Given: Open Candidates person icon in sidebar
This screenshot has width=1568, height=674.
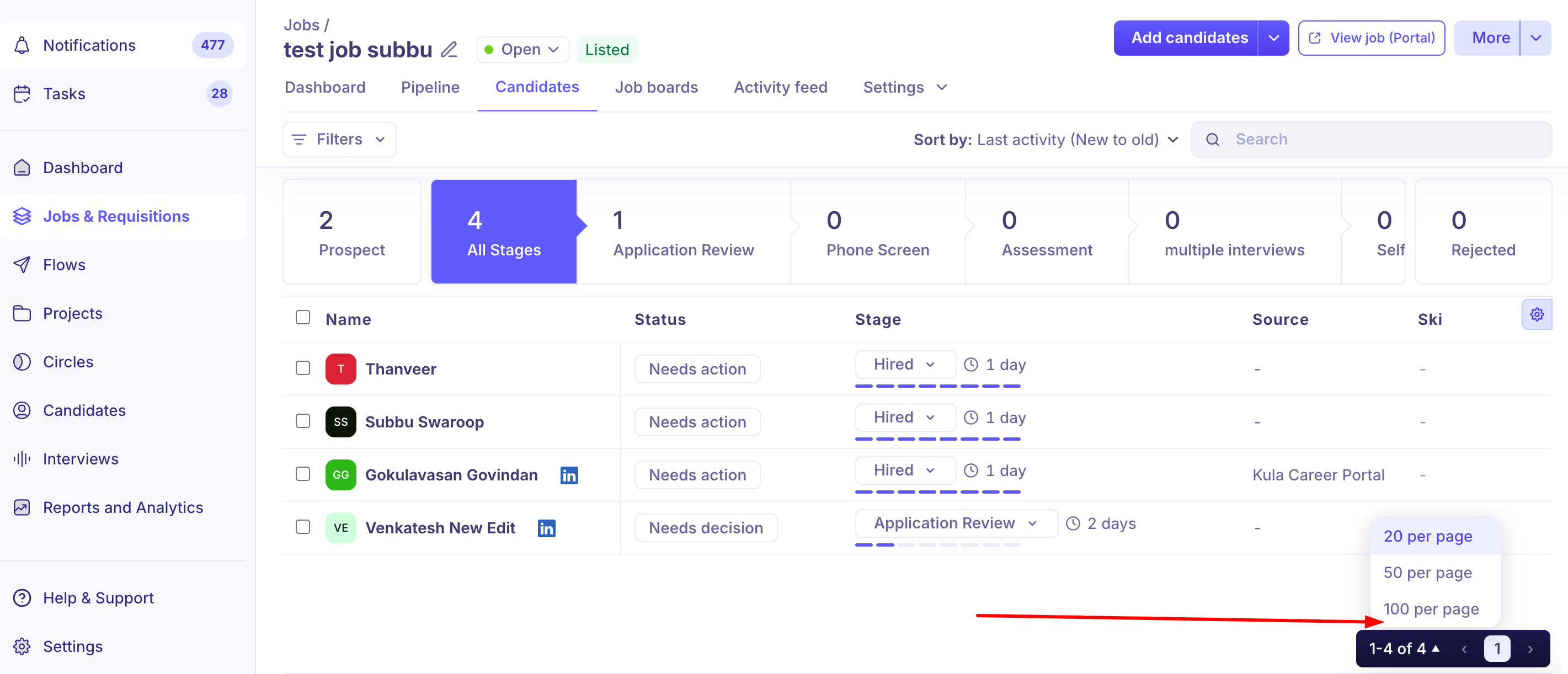Looking at the screenshot, I should pyautogui.click(x=22, y=410).
